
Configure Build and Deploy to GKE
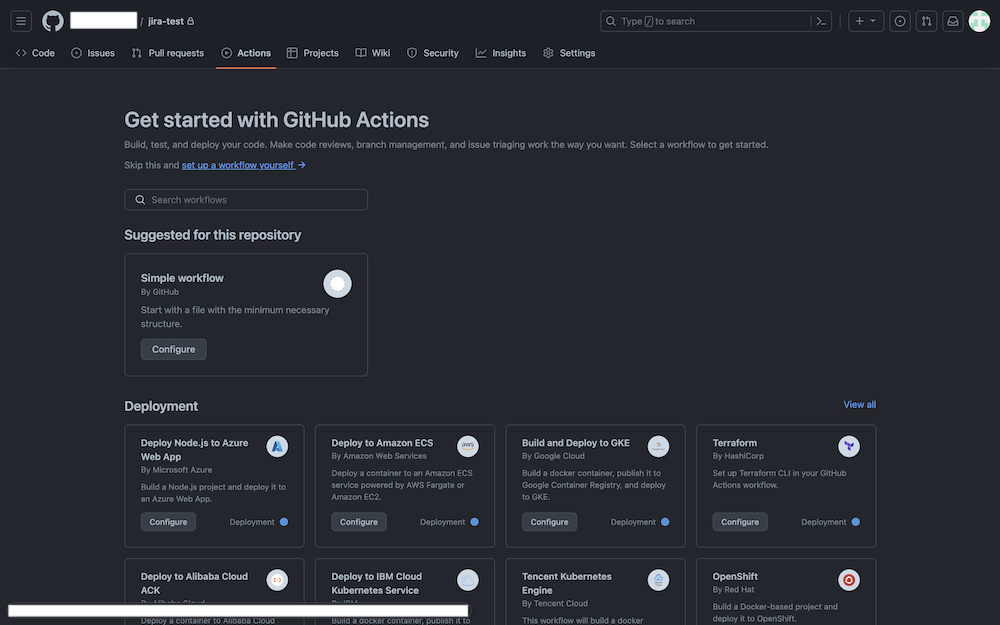pos(549,522)
